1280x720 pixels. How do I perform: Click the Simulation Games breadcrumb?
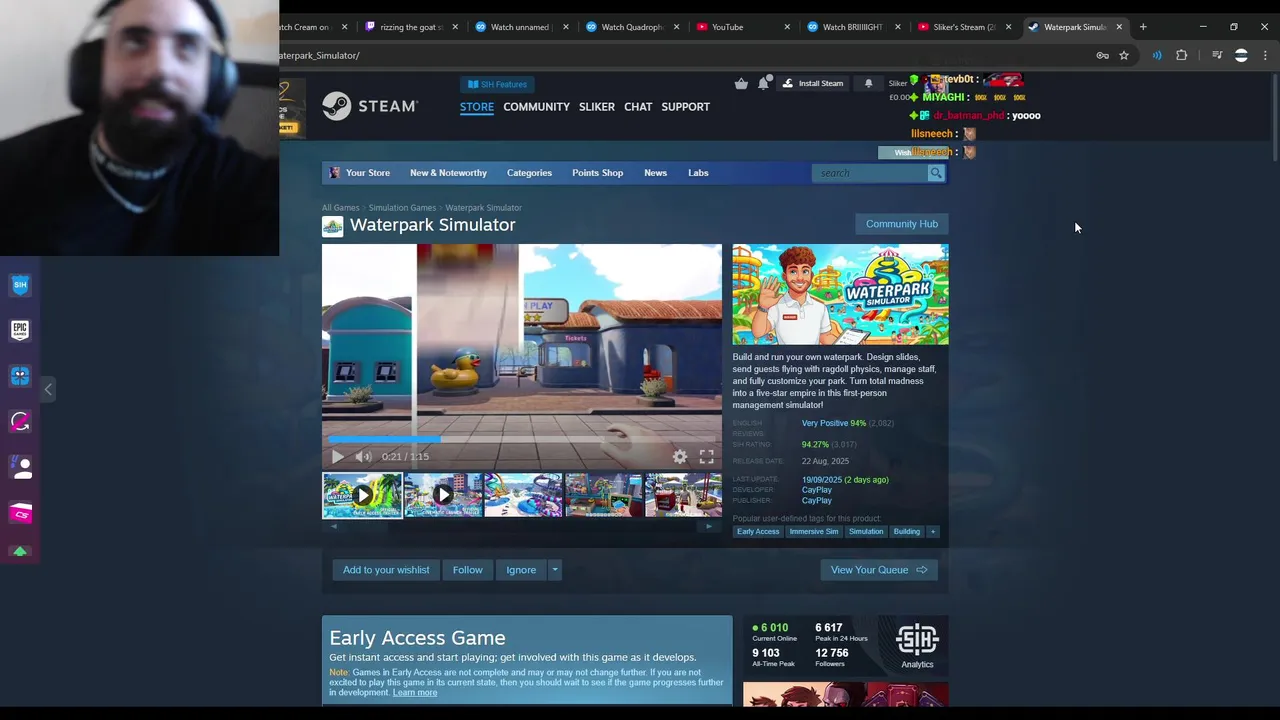point(402,208)
